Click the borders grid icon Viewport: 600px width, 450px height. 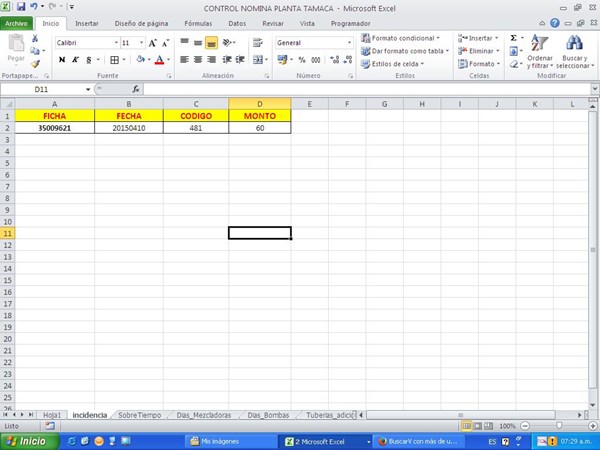[114, 60]
